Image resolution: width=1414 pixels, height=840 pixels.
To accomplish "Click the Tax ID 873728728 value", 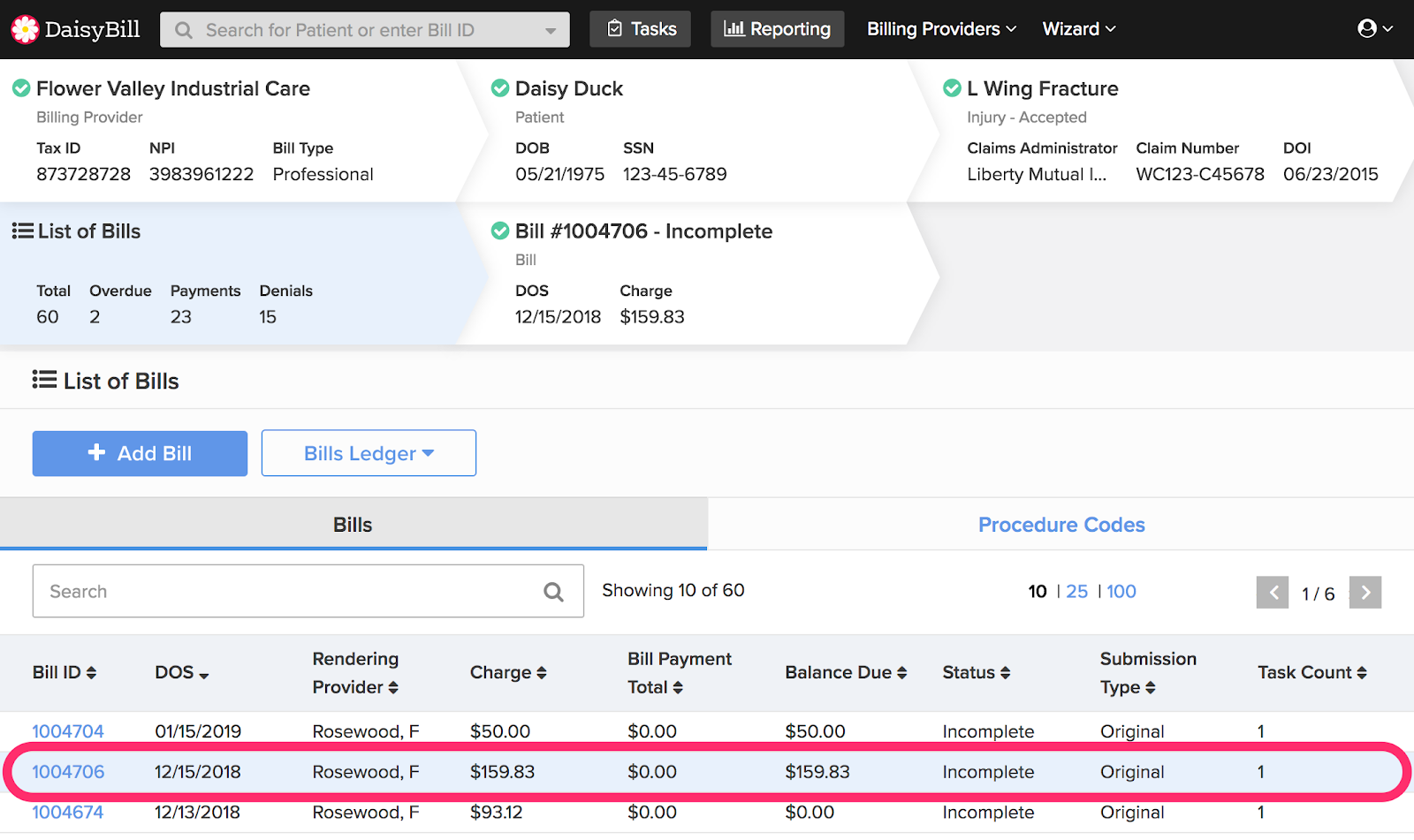I will 83,174.
